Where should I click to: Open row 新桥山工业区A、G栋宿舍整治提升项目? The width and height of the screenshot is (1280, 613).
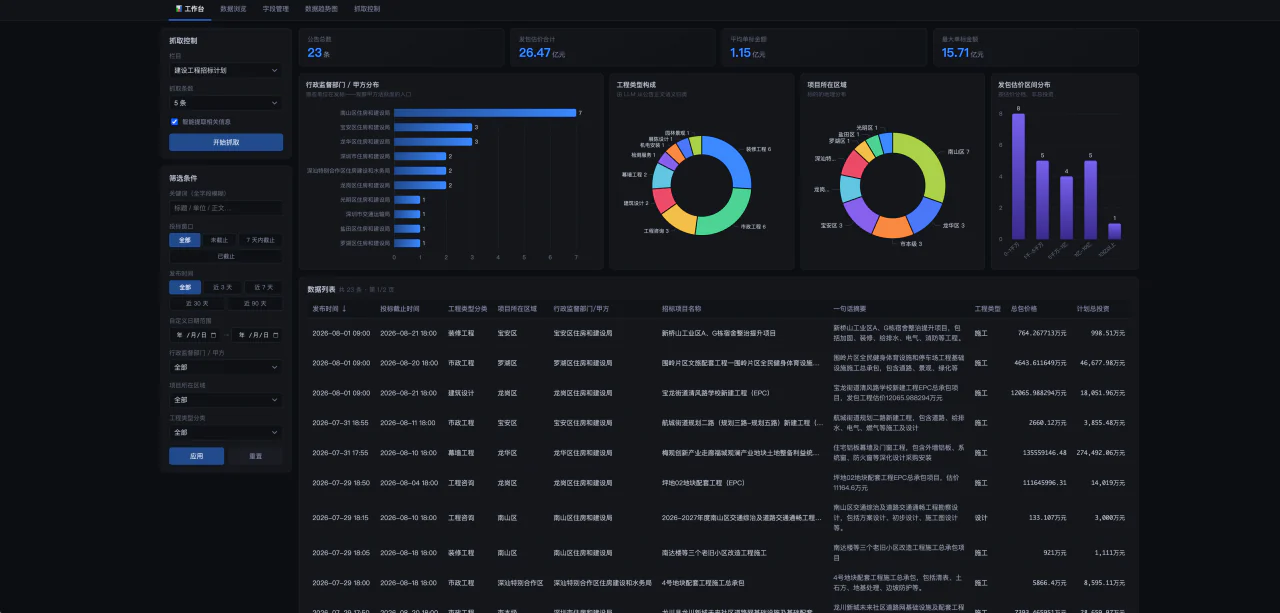(718, 333)
